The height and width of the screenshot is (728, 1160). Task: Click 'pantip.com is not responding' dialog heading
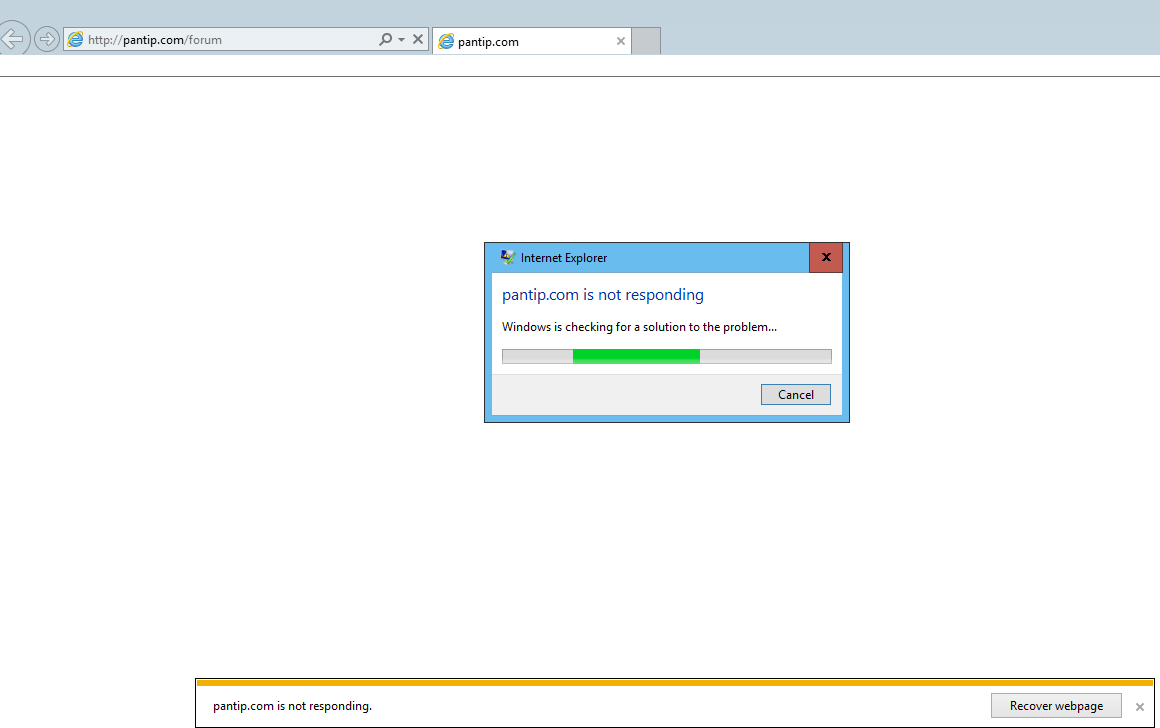pos(603,294)
